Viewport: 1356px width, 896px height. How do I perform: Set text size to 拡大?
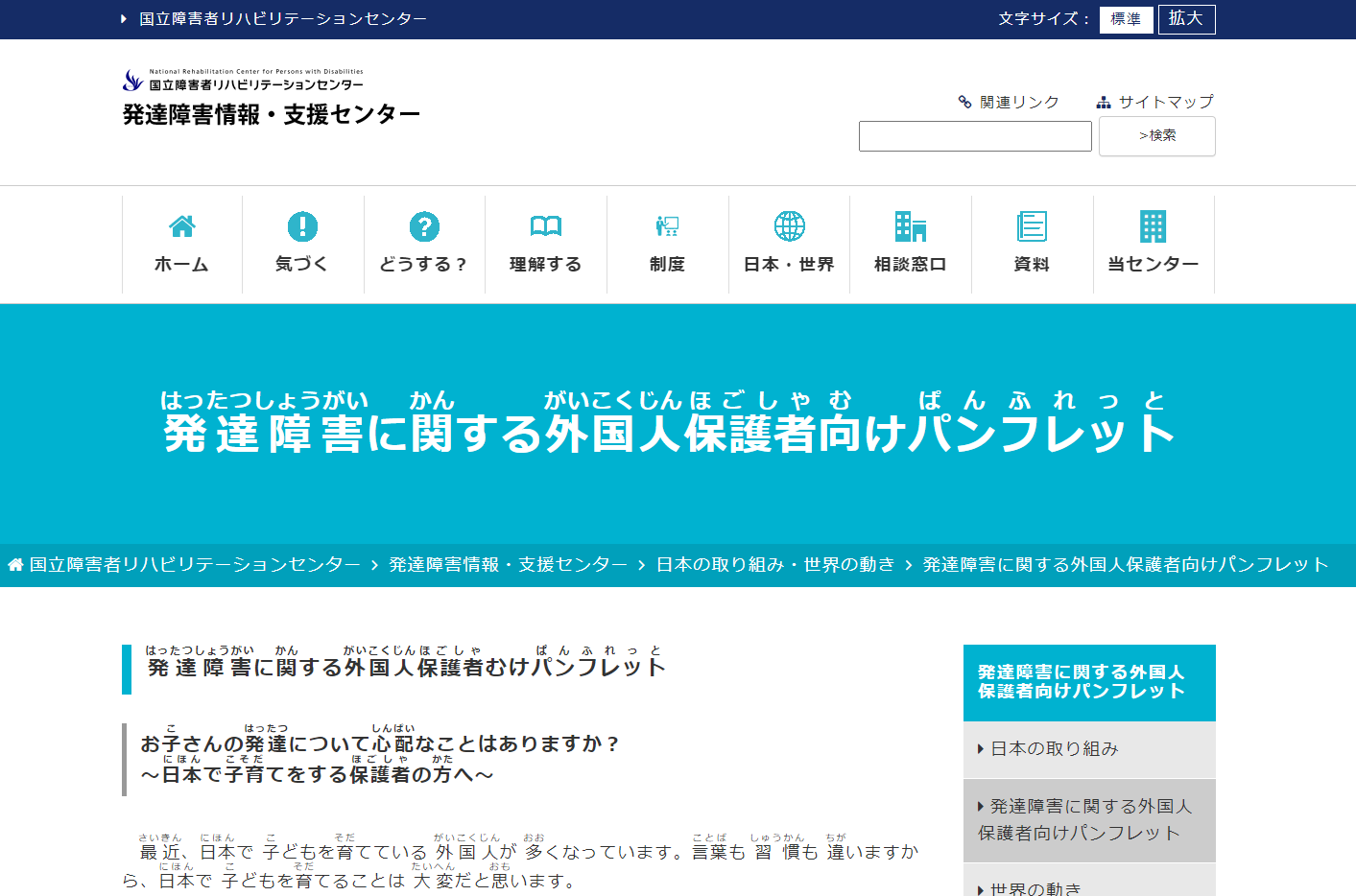pyautogui.click(x=1186, y=19)
